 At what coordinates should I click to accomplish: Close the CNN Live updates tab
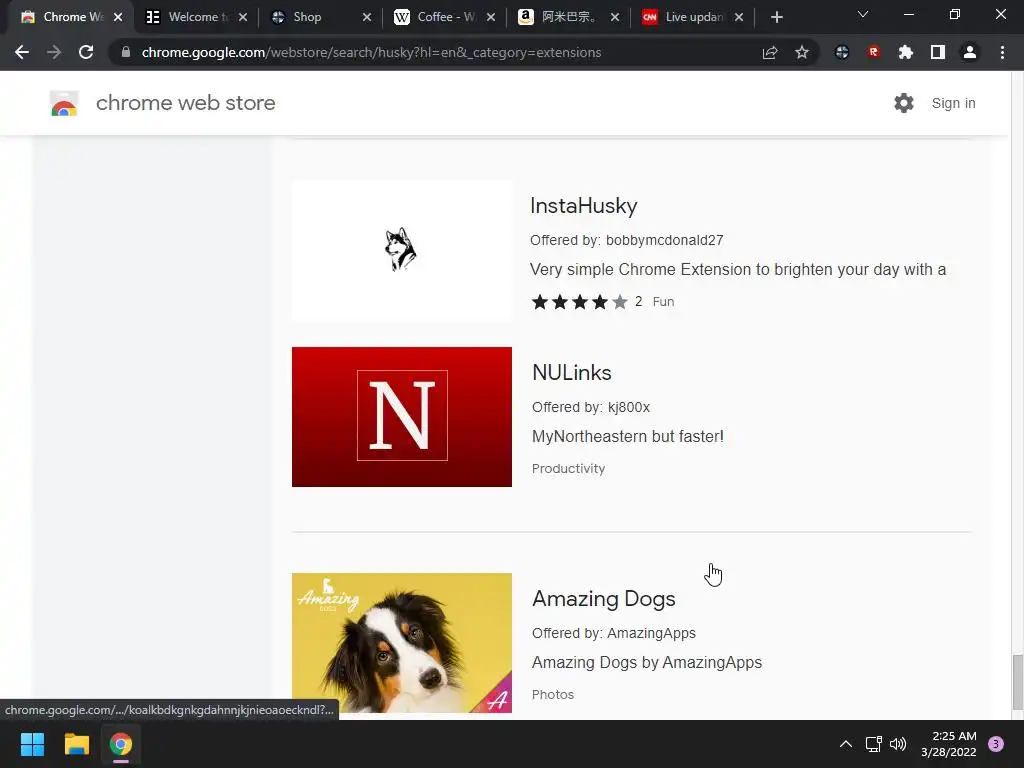pos(739,17)
